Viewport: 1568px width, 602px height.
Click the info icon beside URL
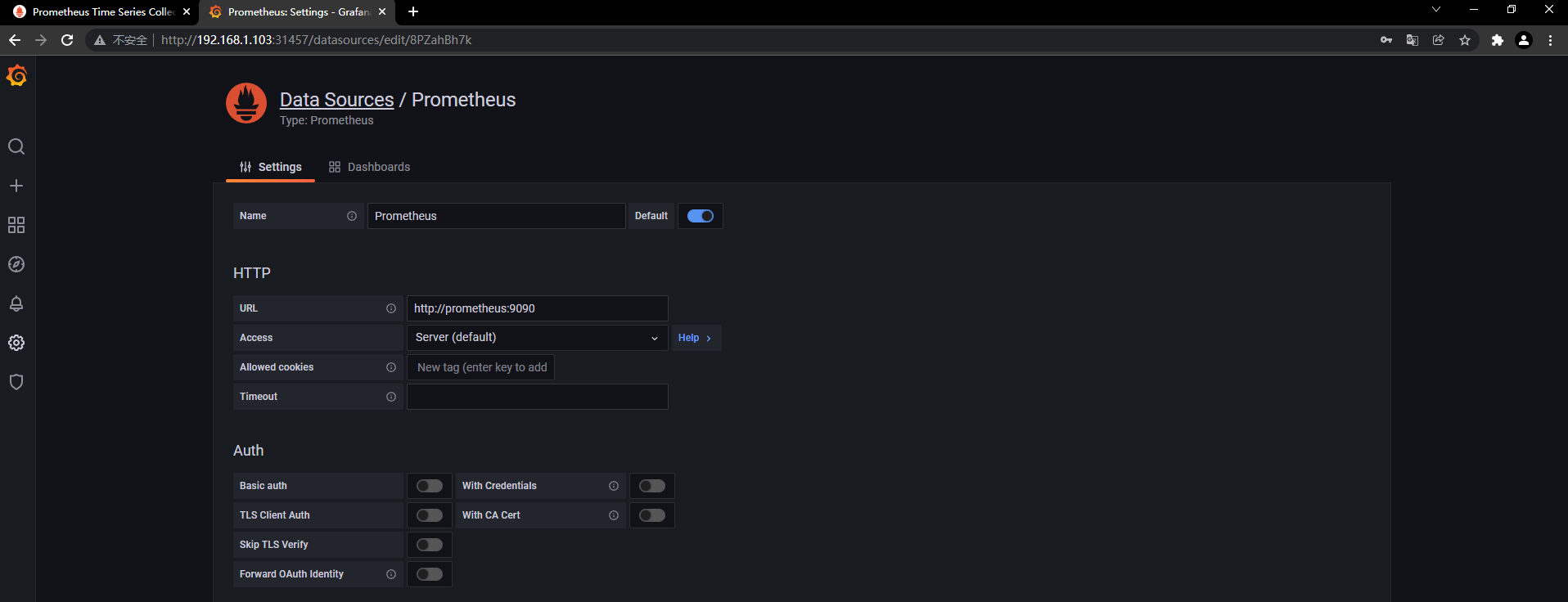tap(391, 308)
